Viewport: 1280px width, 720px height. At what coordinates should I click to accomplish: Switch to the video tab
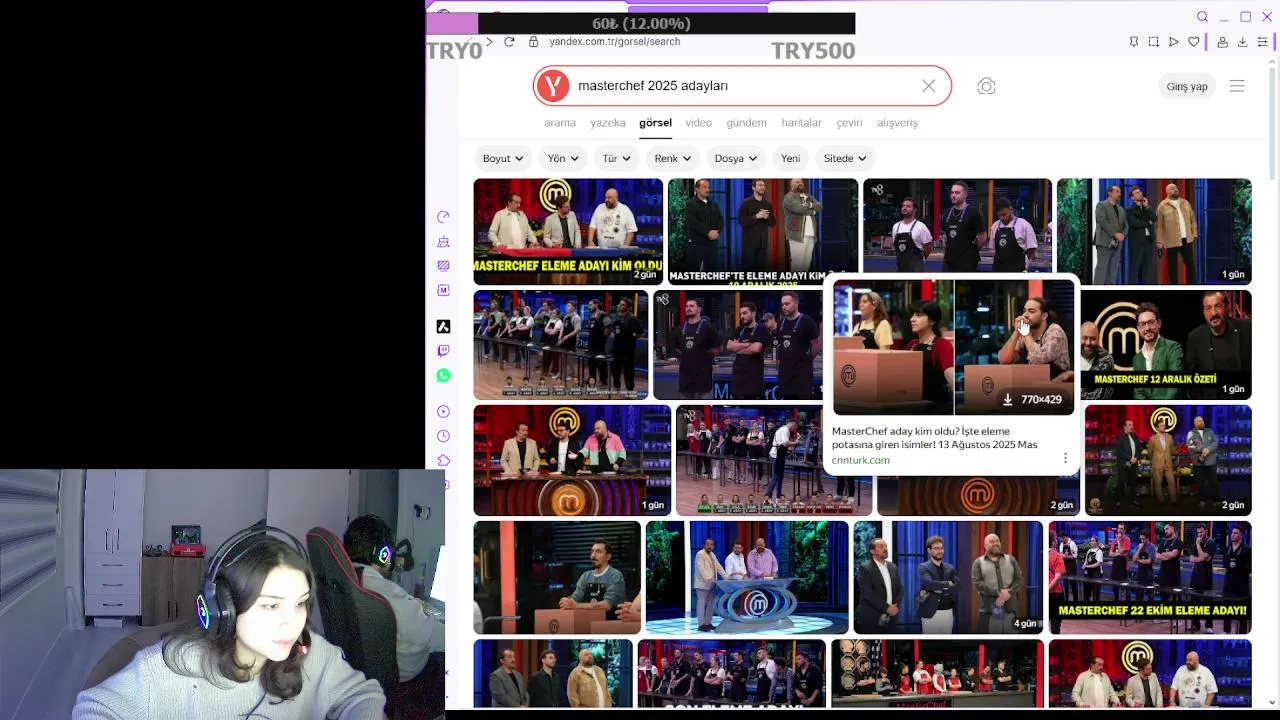tap(699, 123)
